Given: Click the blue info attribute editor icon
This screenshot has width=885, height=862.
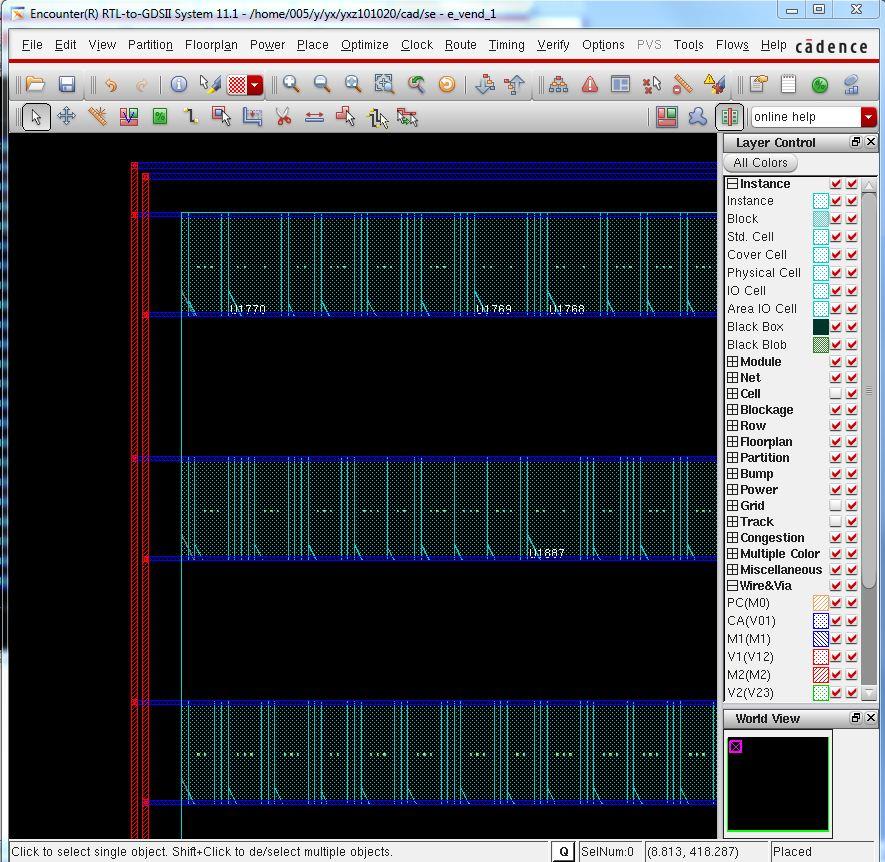Looking at the screenshot, I should [178, 85].
